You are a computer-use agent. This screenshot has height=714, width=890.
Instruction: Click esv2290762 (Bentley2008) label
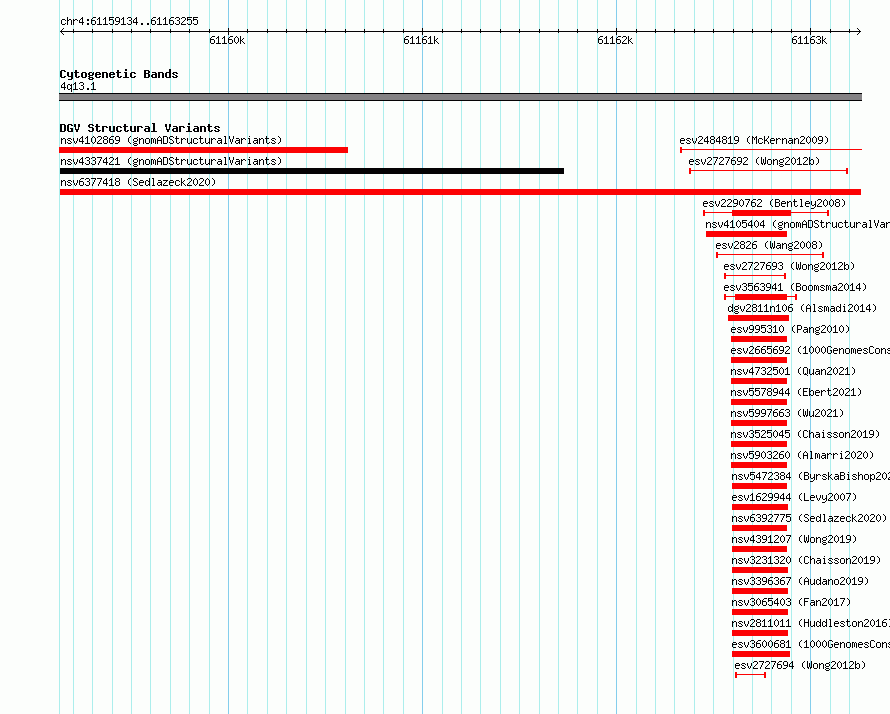click(774, 203)
